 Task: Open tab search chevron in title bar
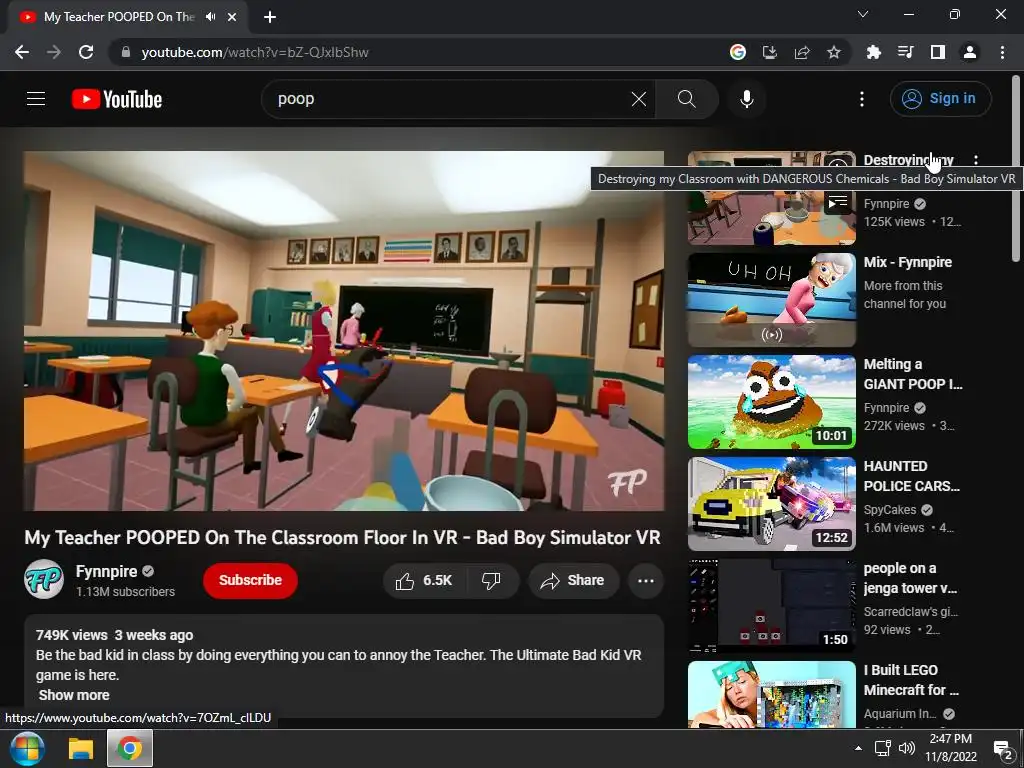(863, 14)
